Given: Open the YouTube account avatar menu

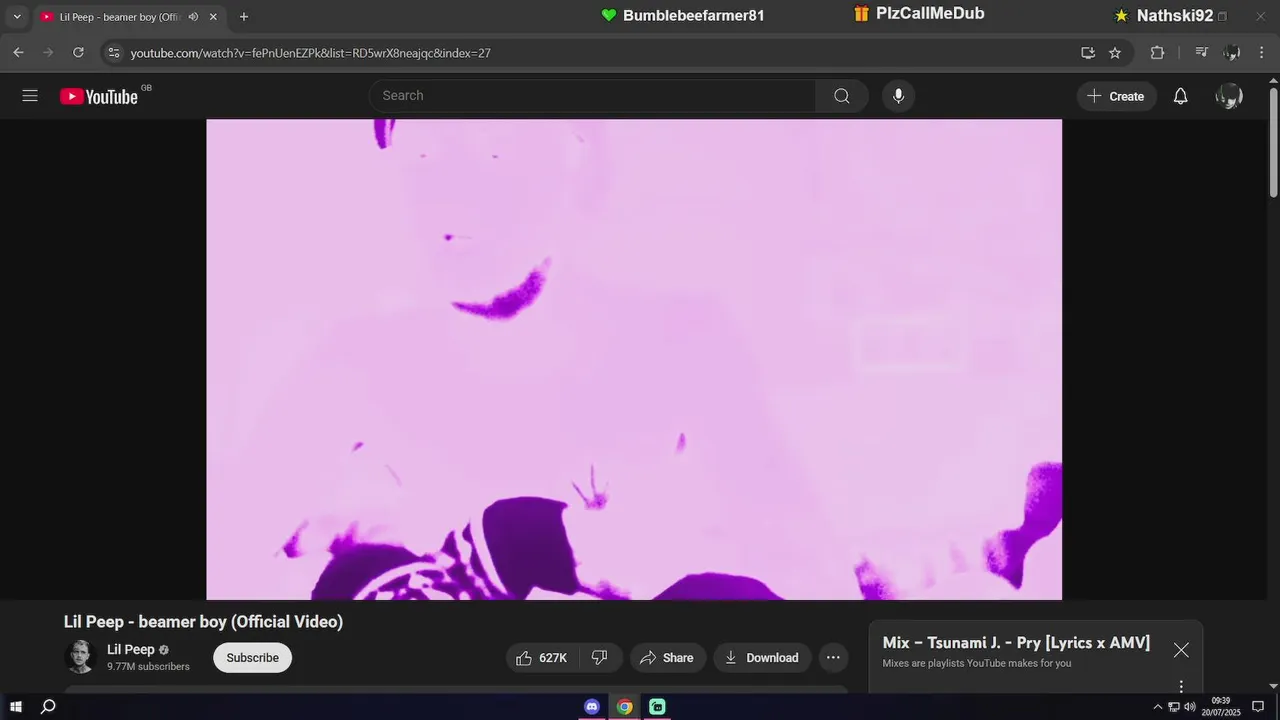Looking at the screenshot, I should point(1229,96).
